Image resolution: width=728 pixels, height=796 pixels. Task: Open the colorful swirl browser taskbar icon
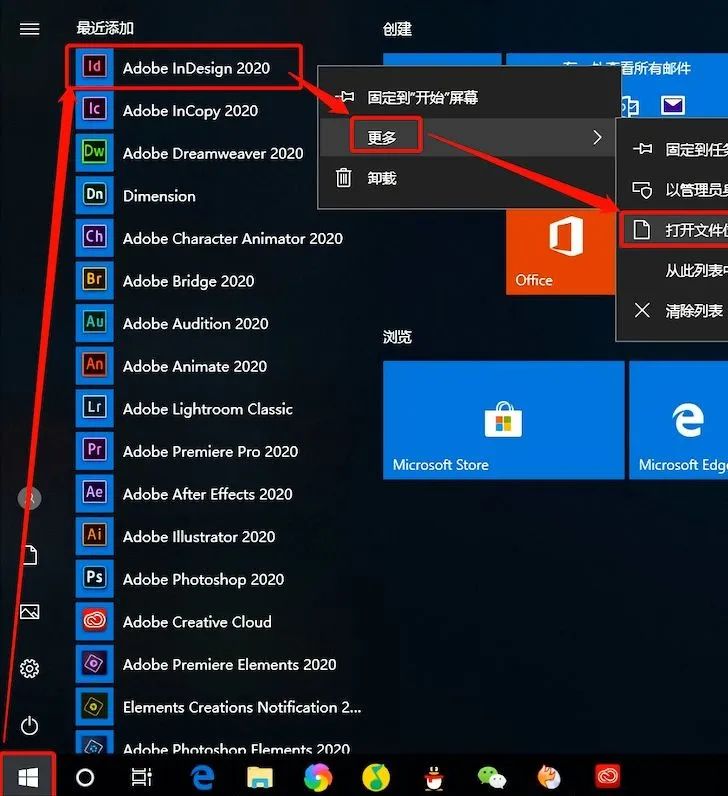318,777
